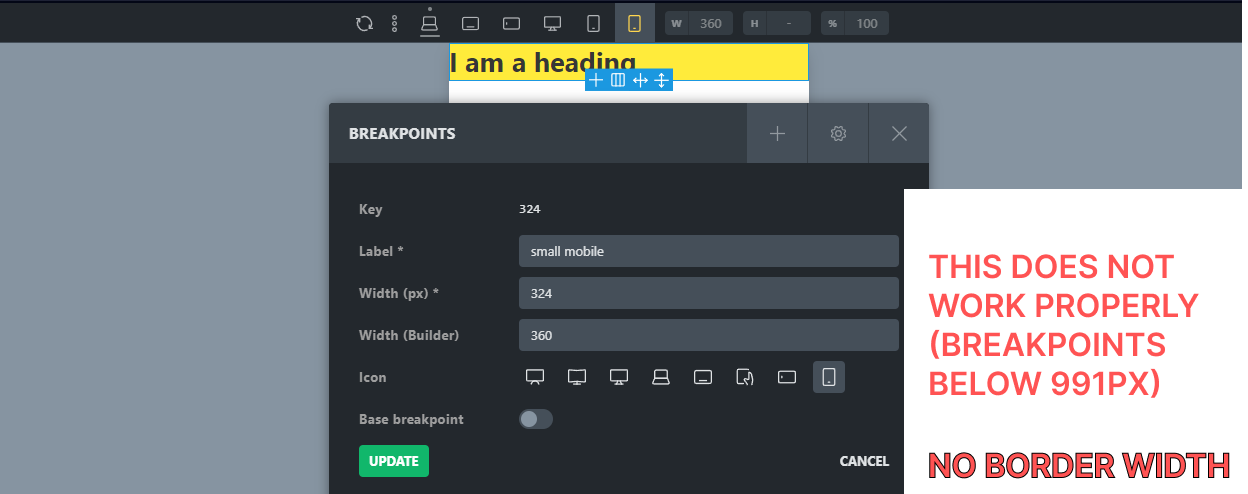Choose the first monitor icon in Icon row
The image size is (1248, 494).
click(535, 377)
